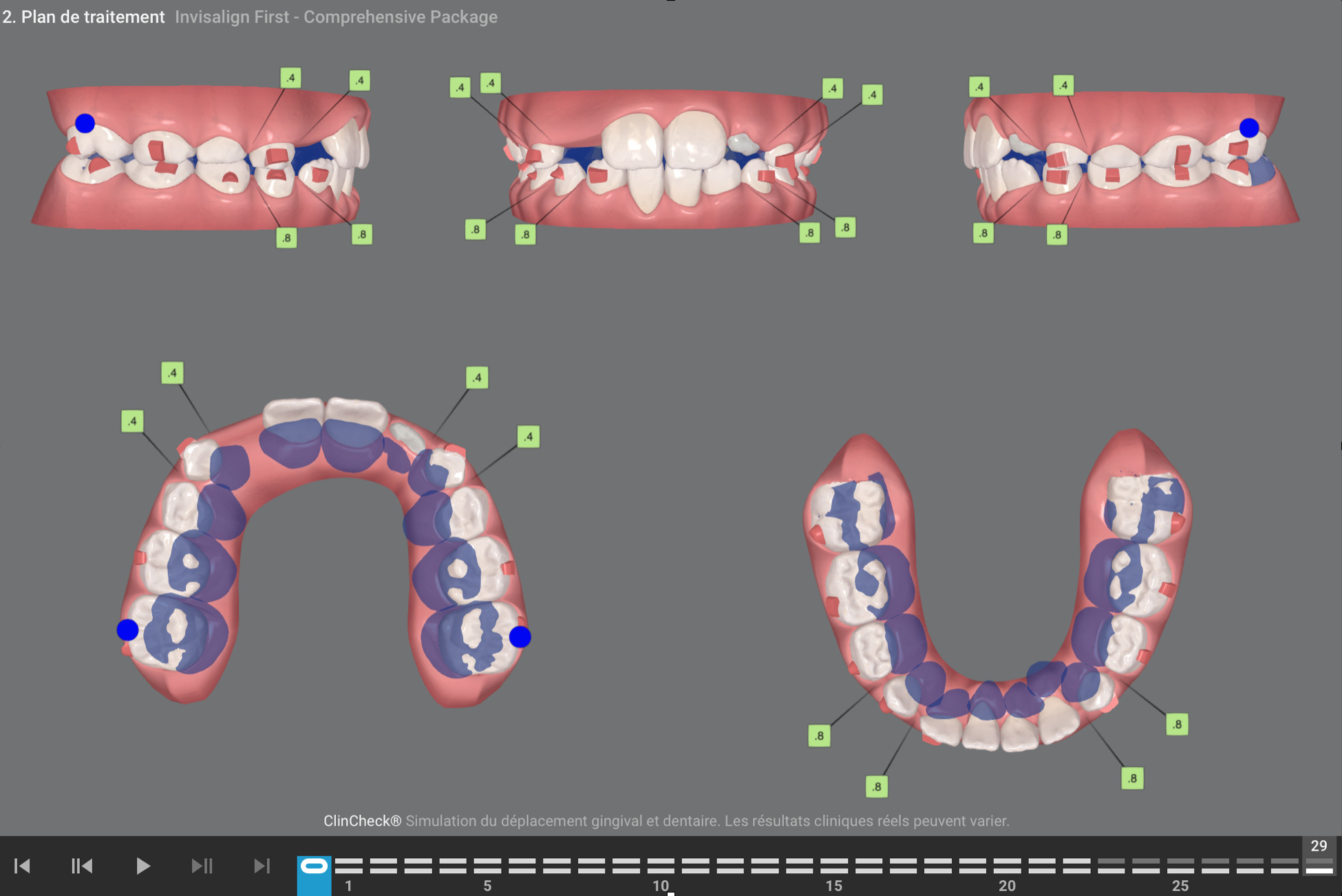Click 'Invisalign First - Comprehensive Package' subtitle
1342x896 pixels.
pos(336,17)
